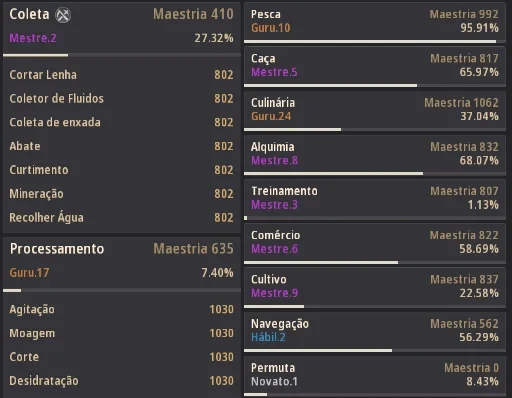The image size is (512, 398).
Task: Click the Pesca experience progress bar
Action: pyautogui.click(x=375, y=42)
